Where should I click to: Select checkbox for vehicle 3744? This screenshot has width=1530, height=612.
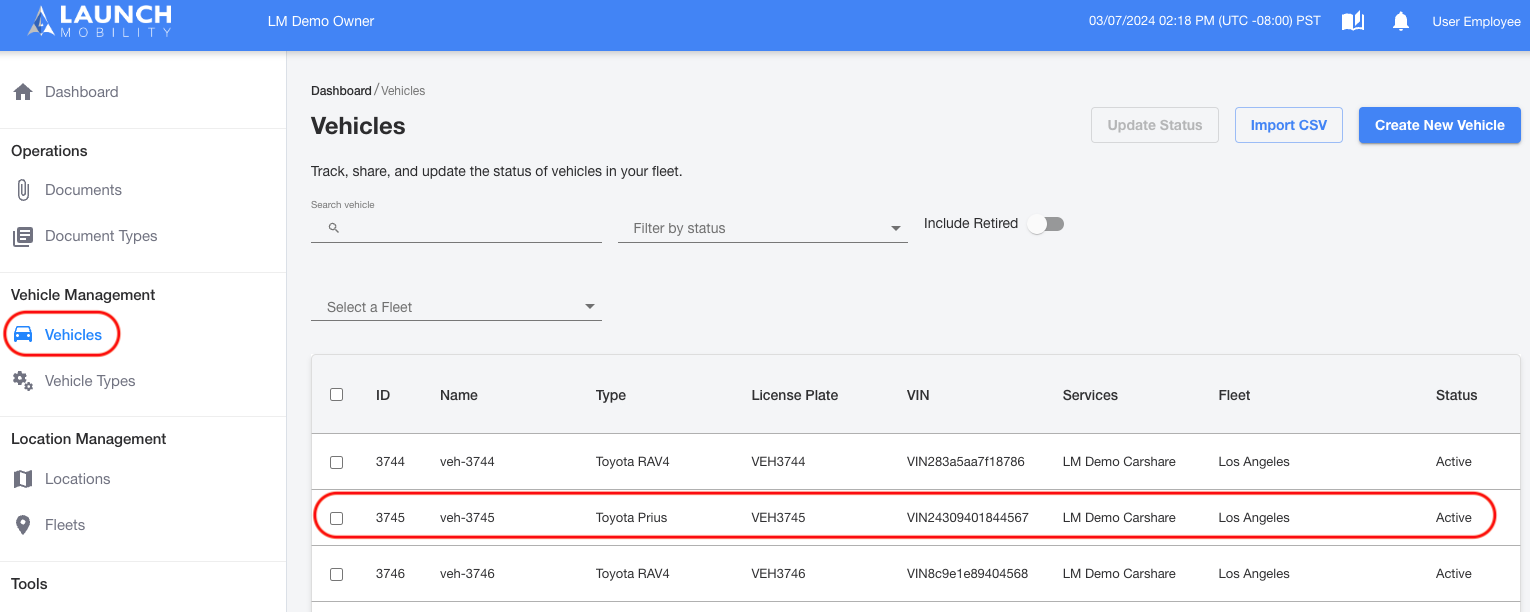[336, 462]
